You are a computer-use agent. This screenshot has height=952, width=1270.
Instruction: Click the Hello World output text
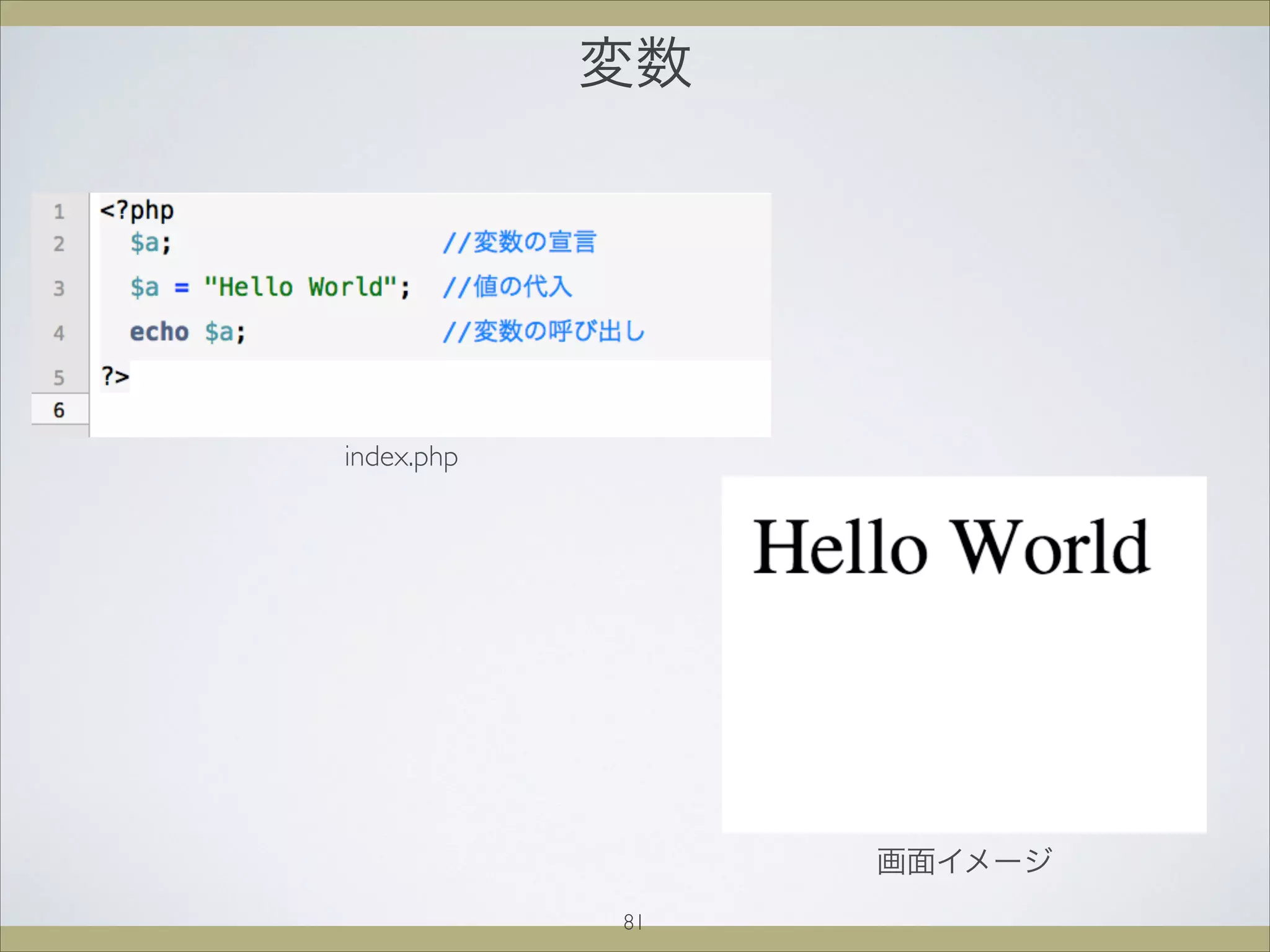(x=951, y=547)
